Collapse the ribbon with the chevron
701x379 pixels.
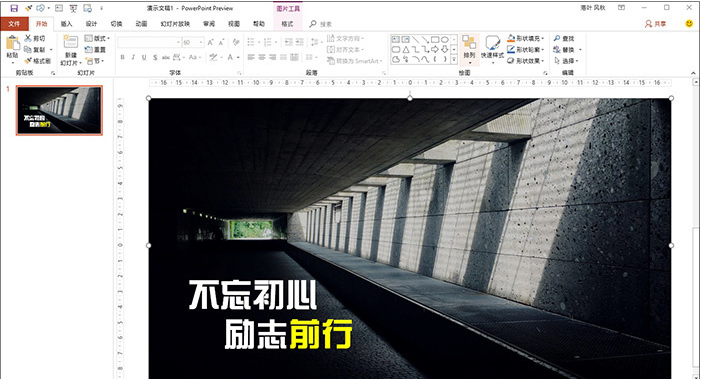[693, 73]
